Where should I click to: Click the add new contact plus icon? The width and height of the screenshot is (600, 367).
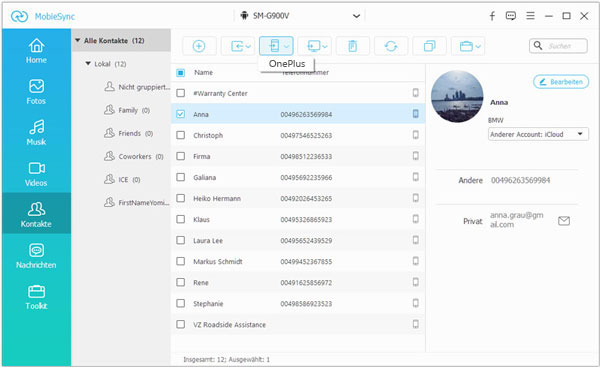[x=199, y=46]
